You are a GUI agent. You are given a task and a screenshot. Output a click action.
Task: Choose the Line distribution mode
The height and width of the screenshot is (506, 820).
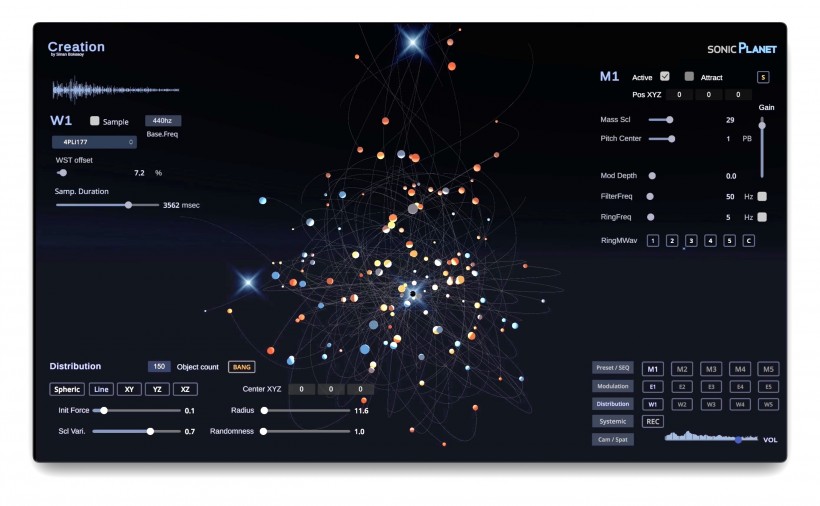[x=101, y=389]
